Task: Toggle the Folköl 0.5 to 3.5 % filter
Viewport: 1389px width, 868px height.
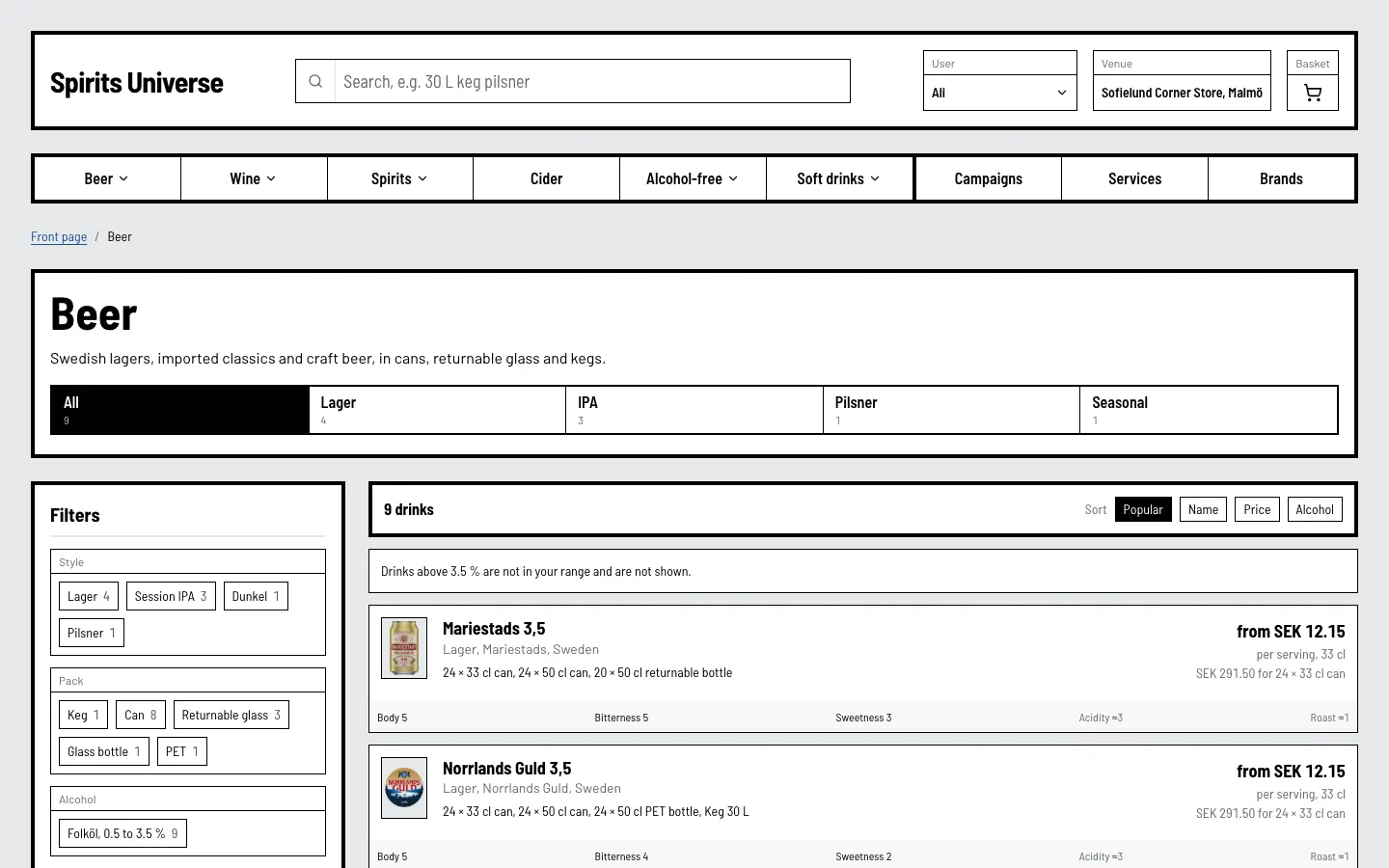Action: [123, 833]
